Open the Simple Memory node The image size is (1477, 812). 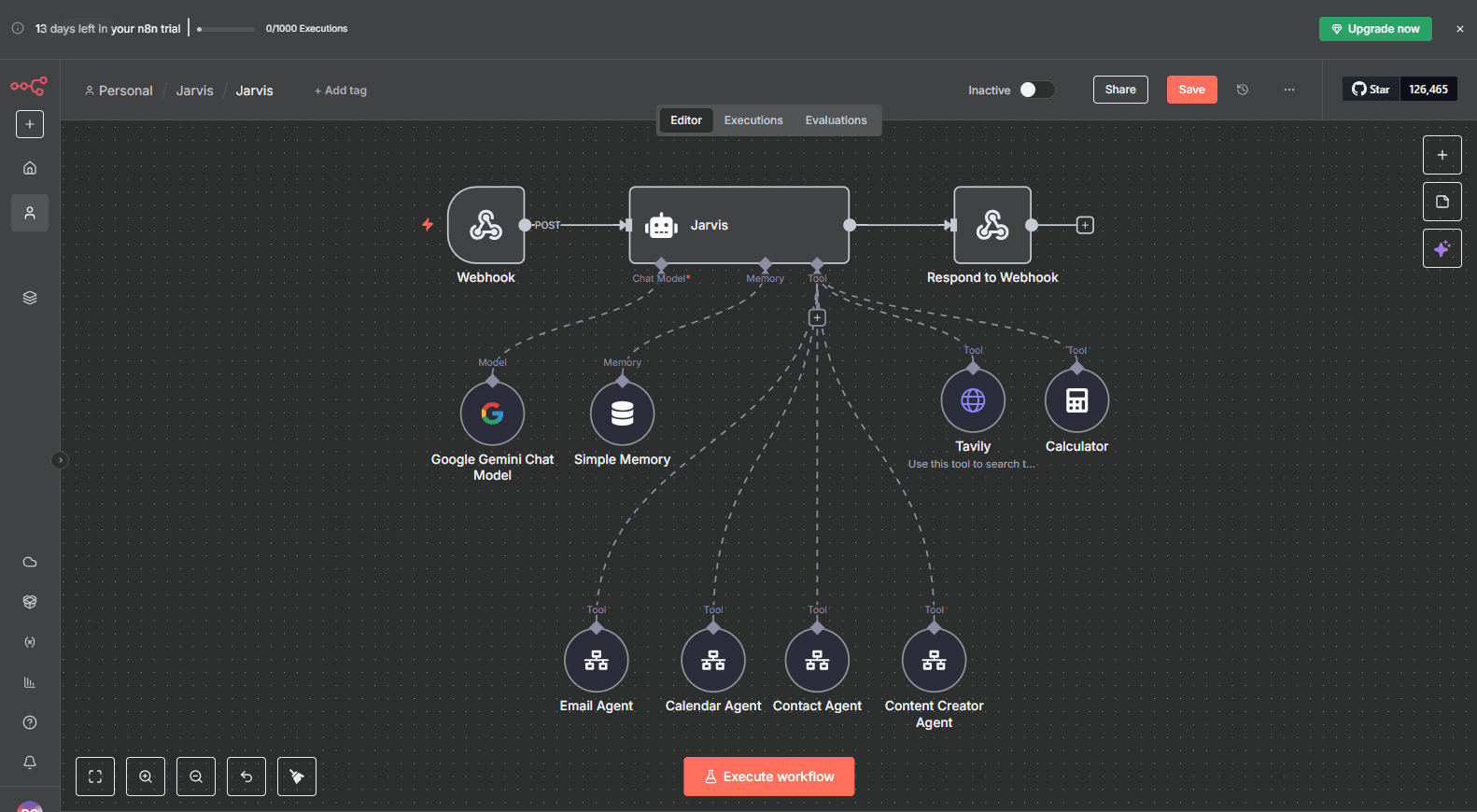[x=622, y=413]
